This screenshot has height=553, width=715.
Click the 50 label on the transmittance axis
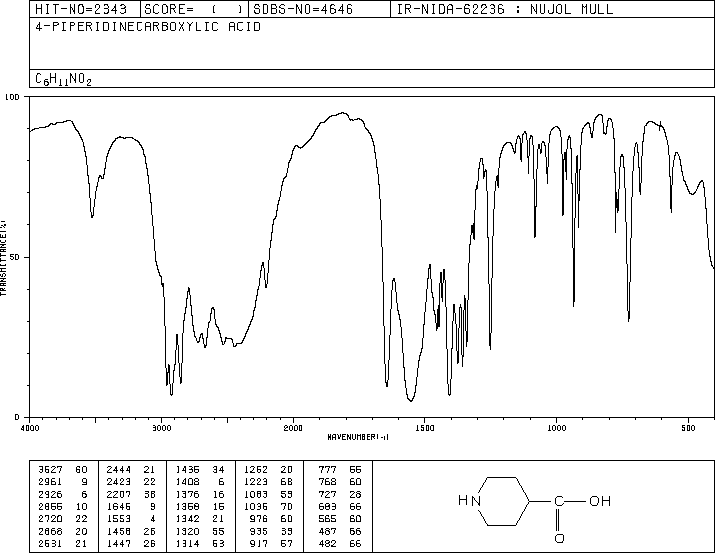coord(14,257)
